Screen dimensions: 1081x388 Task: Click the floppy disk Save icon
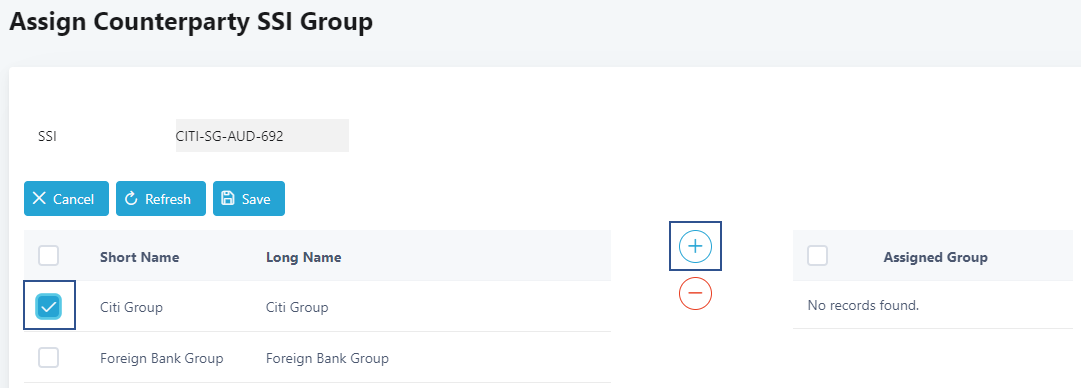pyautogui.click(x=228, y=198)
